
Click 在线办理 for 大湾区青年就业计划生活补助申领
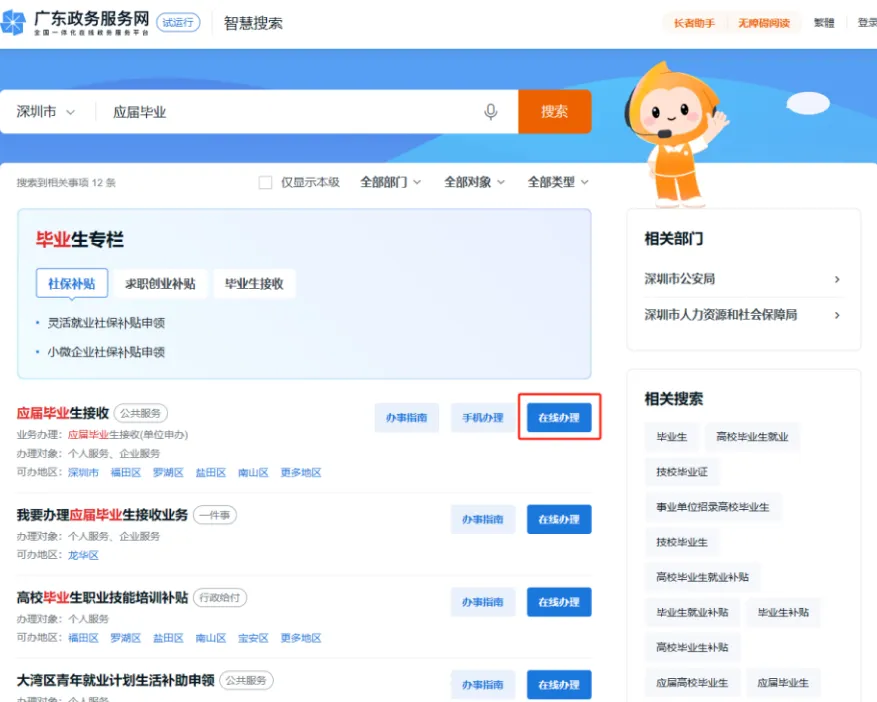click(559, 685)
